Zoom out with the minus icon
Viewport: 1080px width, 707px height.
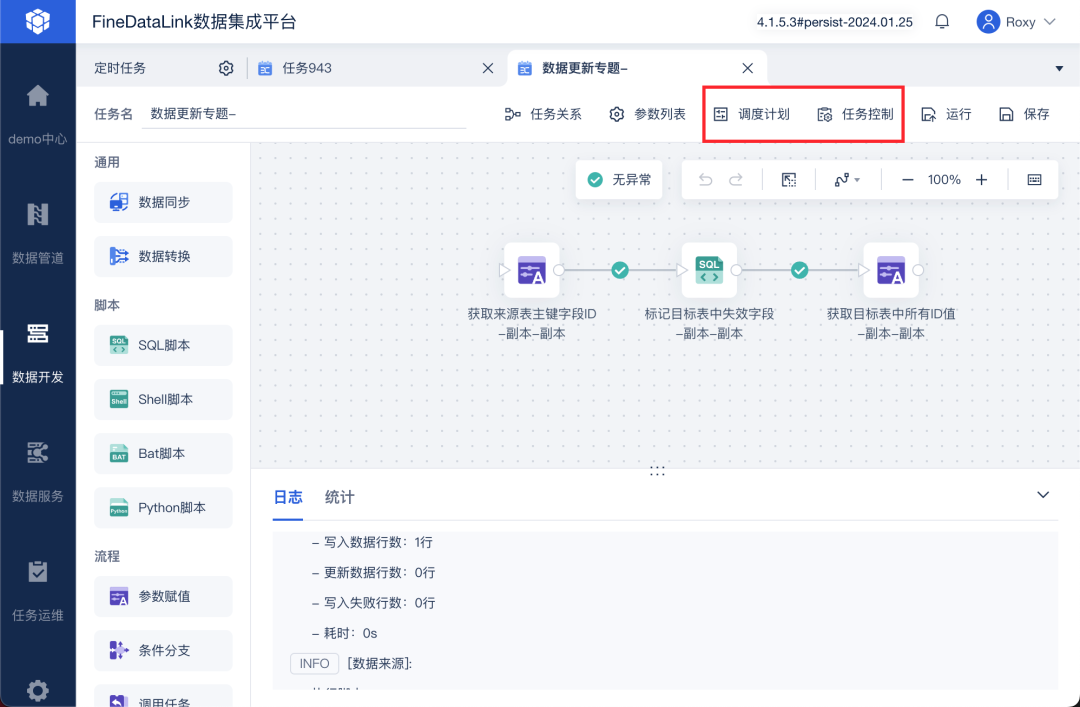pyautogui.click(x=908, y=180)
